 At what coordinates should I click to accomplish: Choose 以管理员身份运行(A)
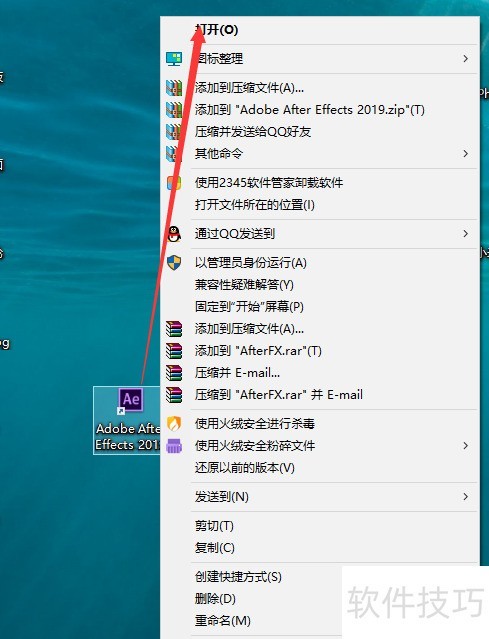pyautogui.click(x=320, y=263)
